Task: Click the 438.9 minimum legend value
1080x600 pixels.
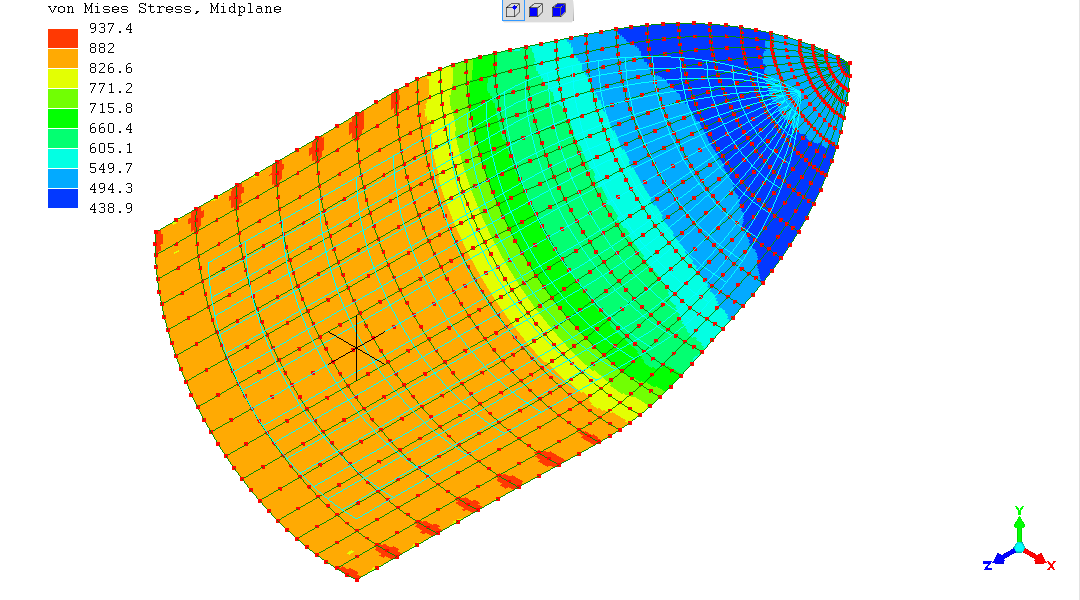Action: [x=111, y=208]
